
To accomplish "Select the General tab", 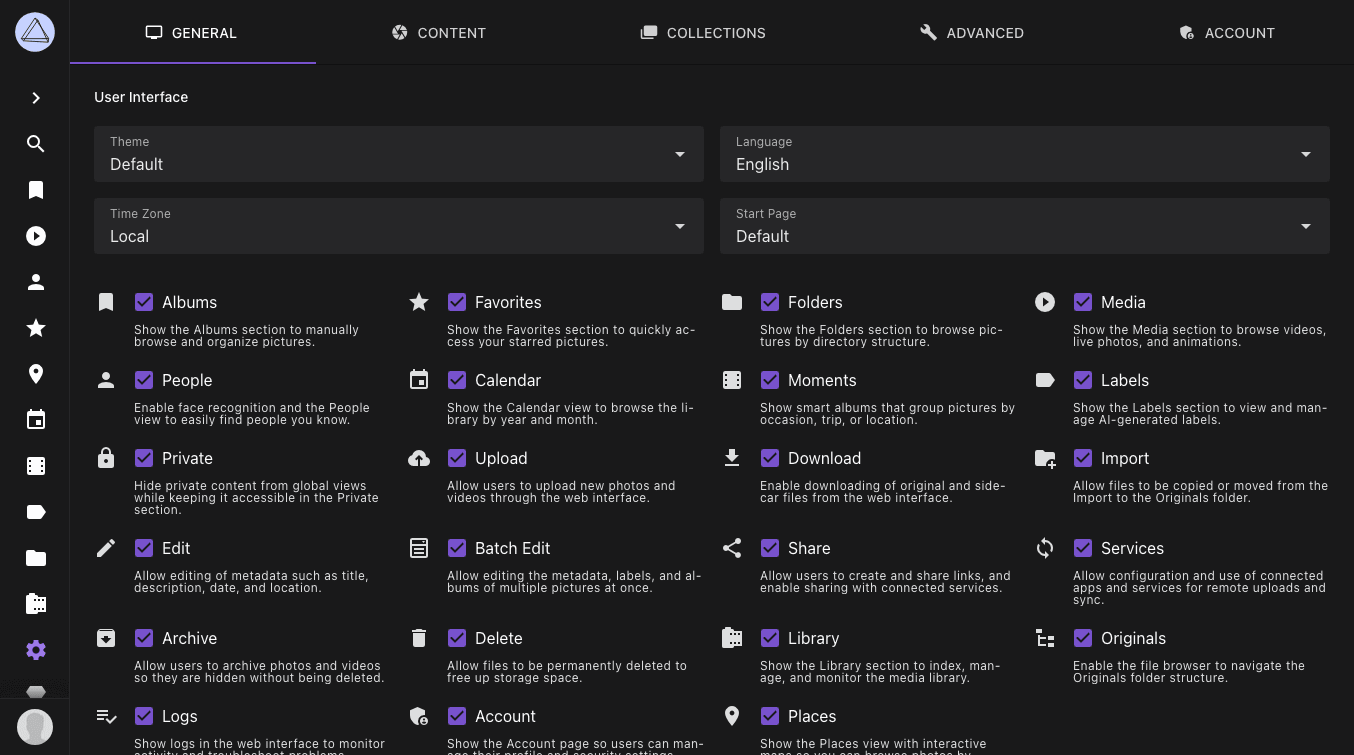I will pos(192,33).
